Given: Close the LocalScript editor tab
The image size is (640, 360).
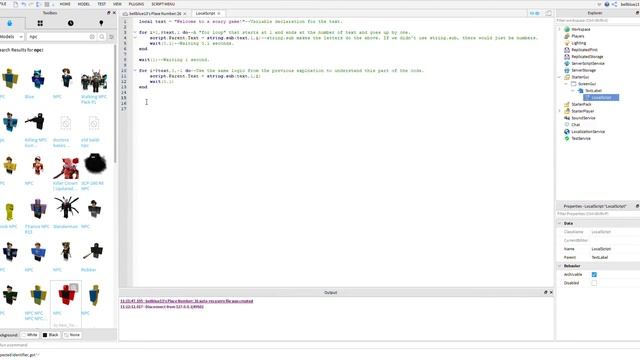Looking at the screenshot, I should (219, 13).
